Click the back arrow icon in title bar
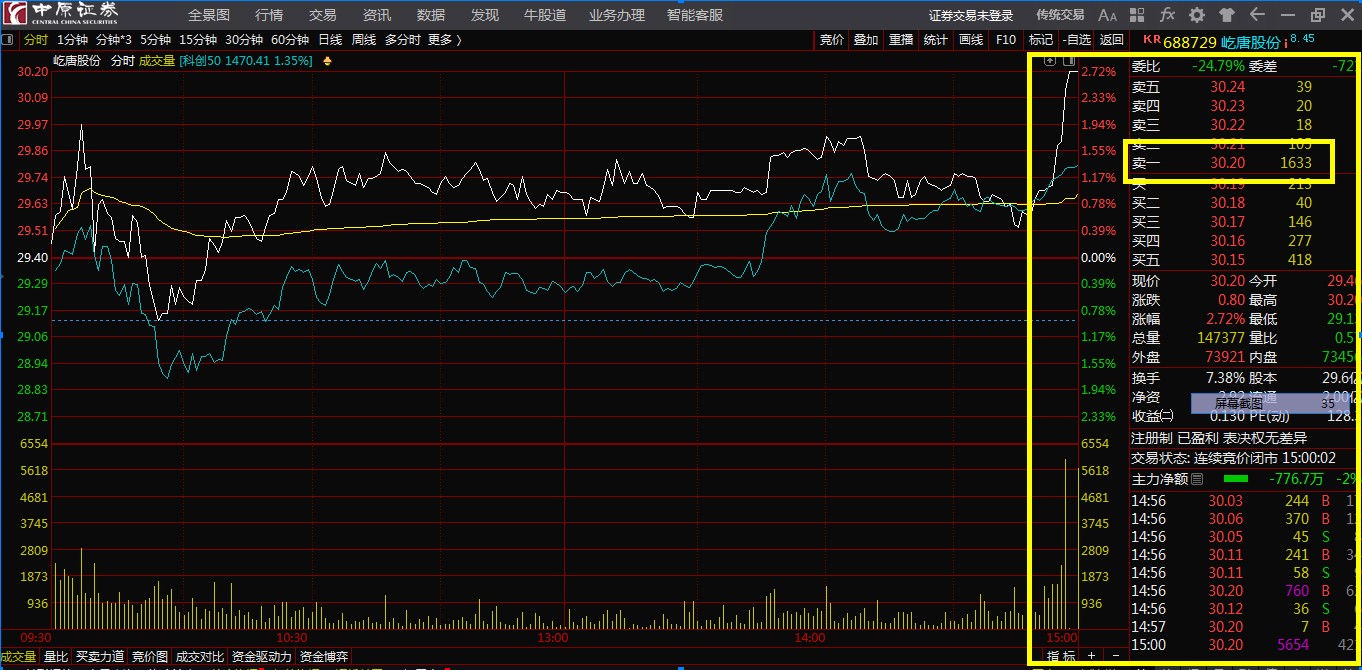The height and width of the screenshot is (670, 1362). click(x=1257, y=15)
